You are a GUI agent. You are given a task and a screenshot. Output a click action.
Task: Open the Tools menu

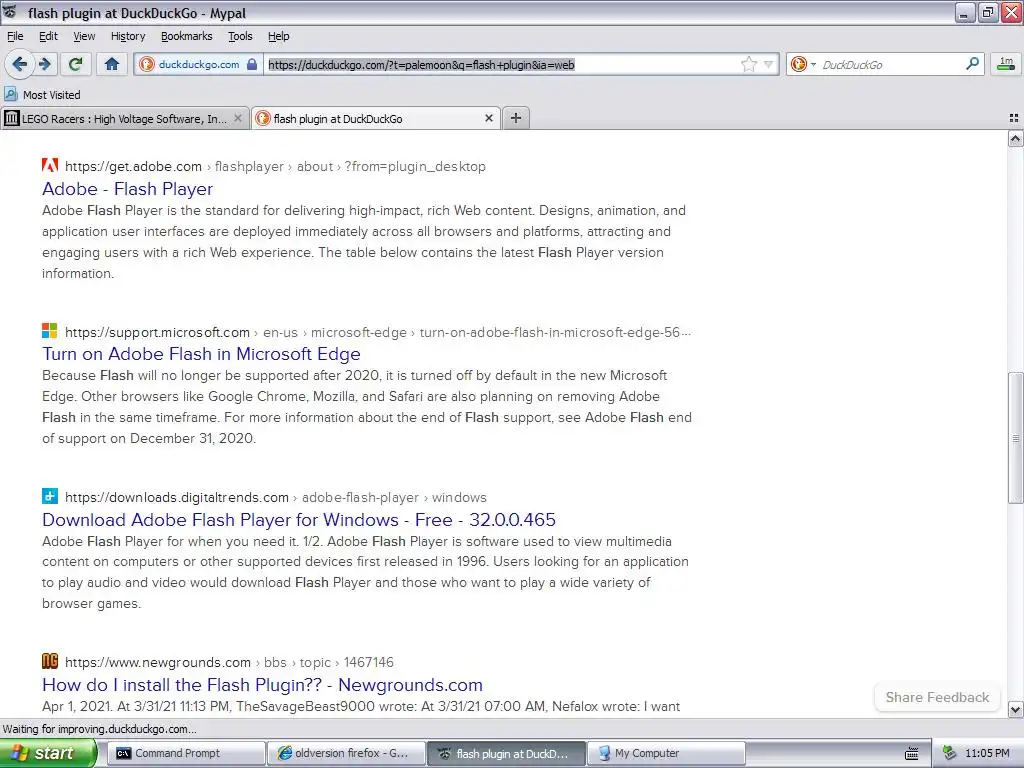tap(240, 36)
